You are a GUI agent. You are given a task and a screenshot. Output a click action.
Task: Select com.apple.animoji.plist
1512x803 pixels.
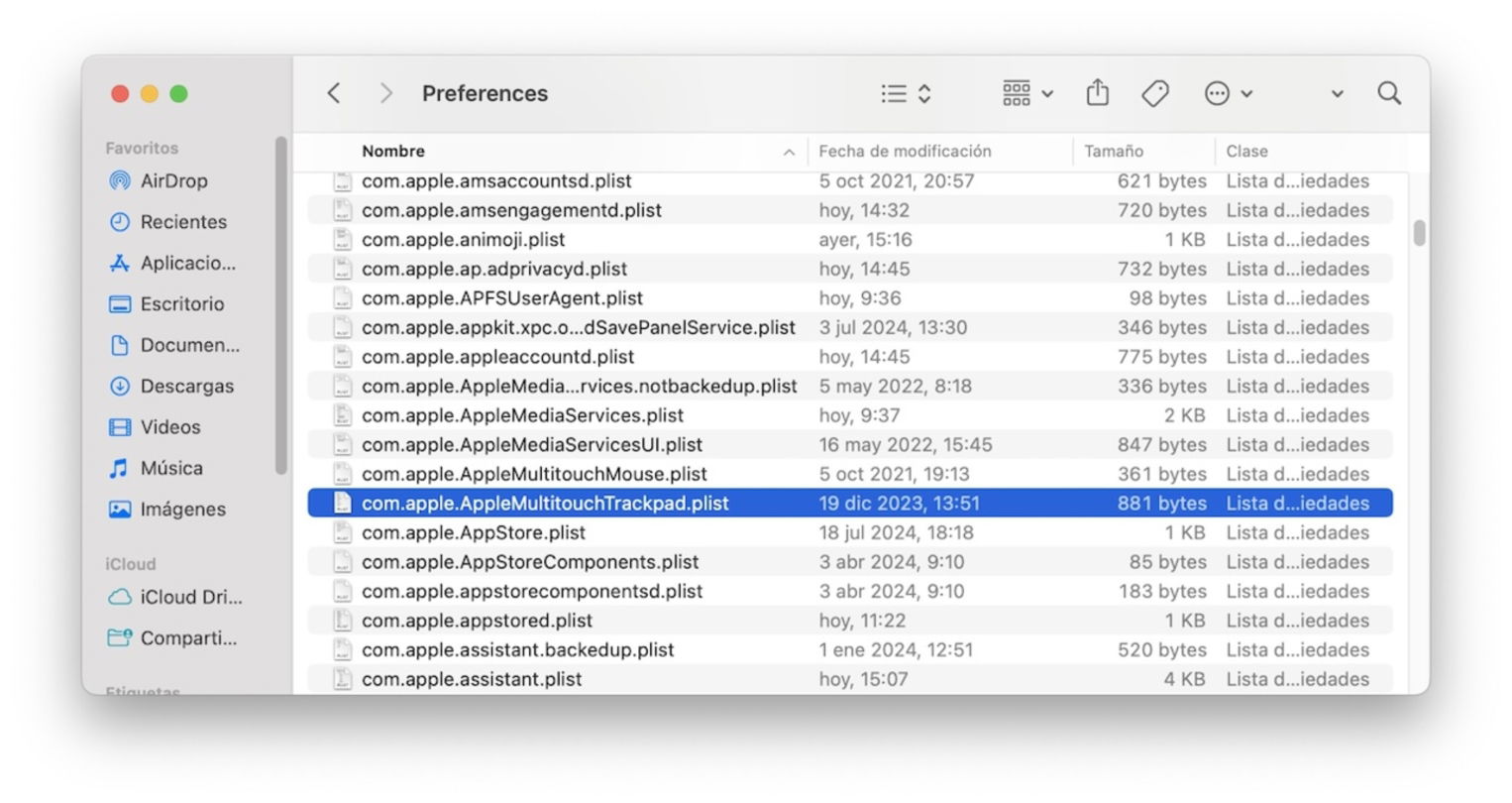[x=850, y=240]
